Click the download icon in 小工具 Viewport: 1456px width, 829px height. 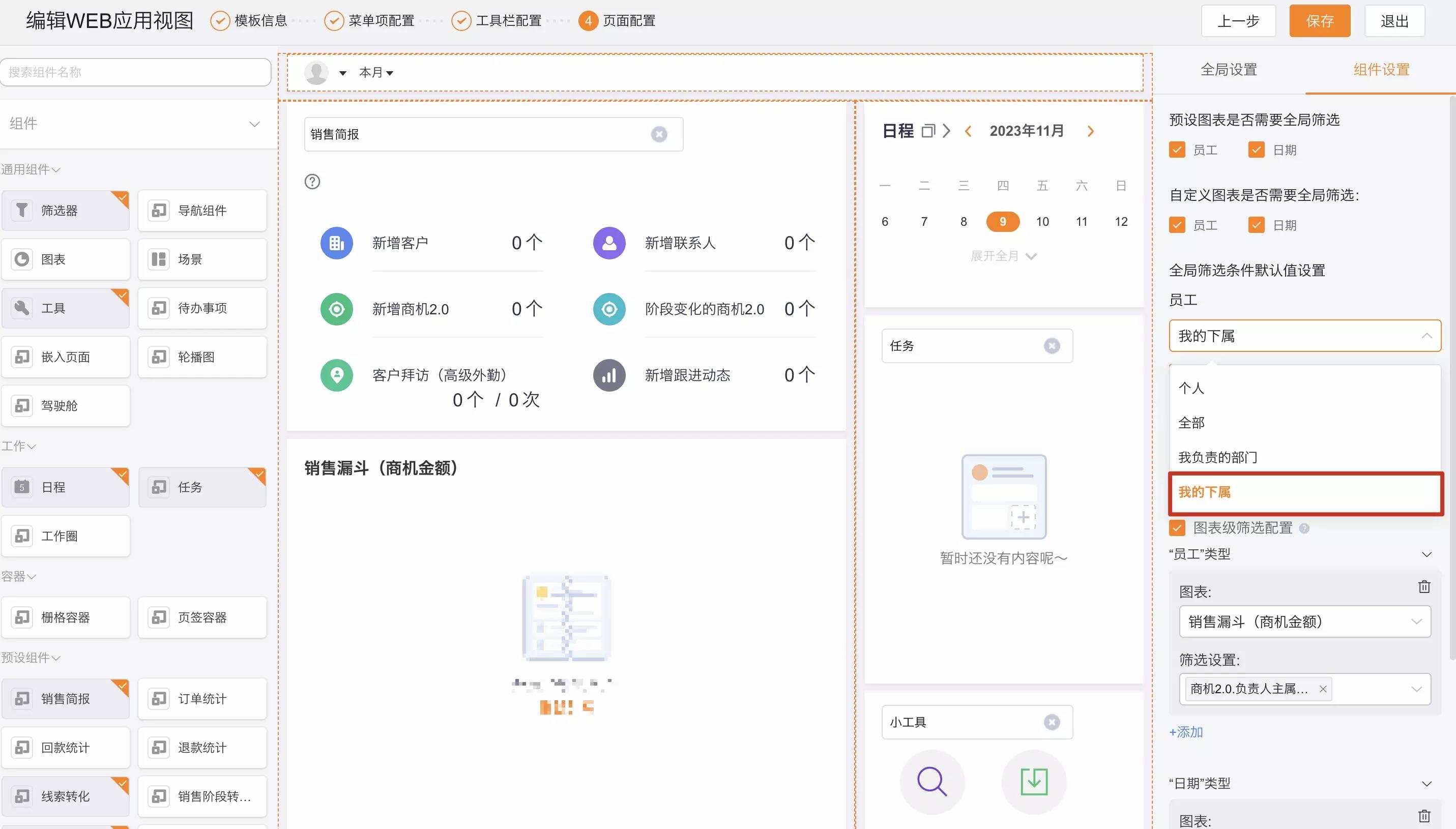[x=1032, y=782]
